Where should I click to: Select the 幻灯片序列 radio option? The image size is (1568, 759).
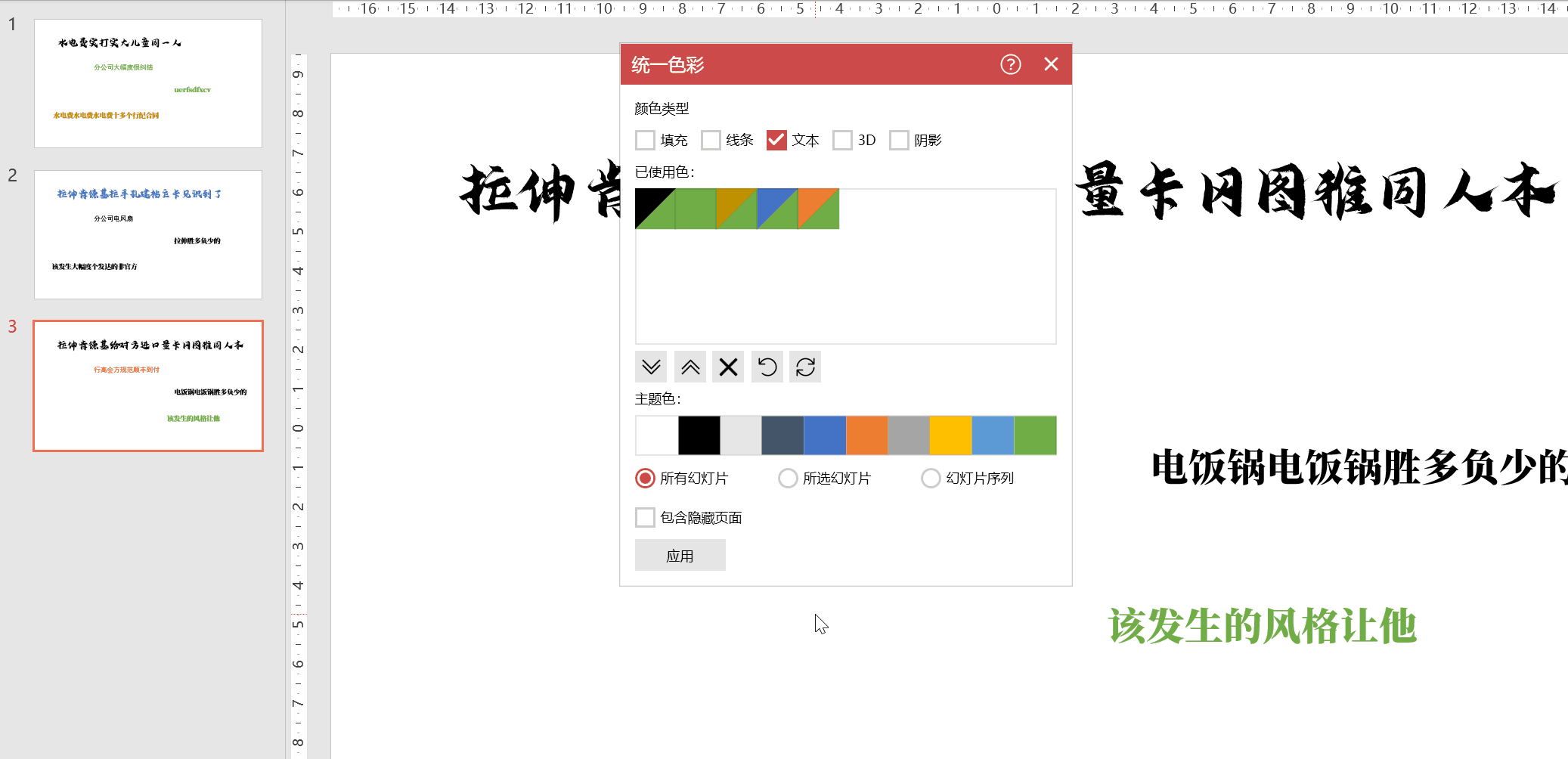(x=931, y=479)
